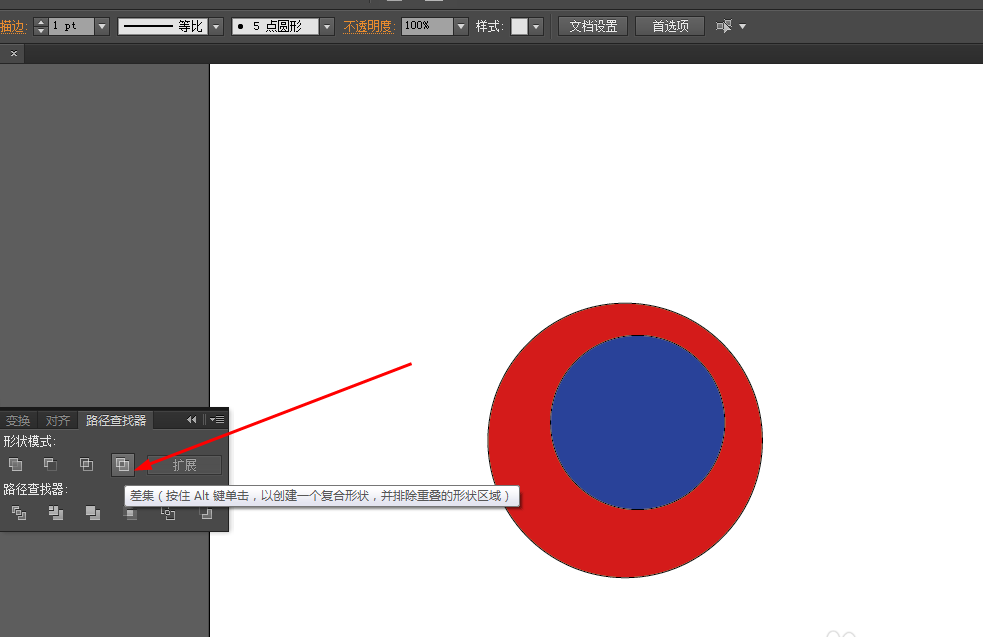The width and height of the screenshot is (983, 637).
Task: Open the 不透明度 percentage dropdown
Action: 461,26
